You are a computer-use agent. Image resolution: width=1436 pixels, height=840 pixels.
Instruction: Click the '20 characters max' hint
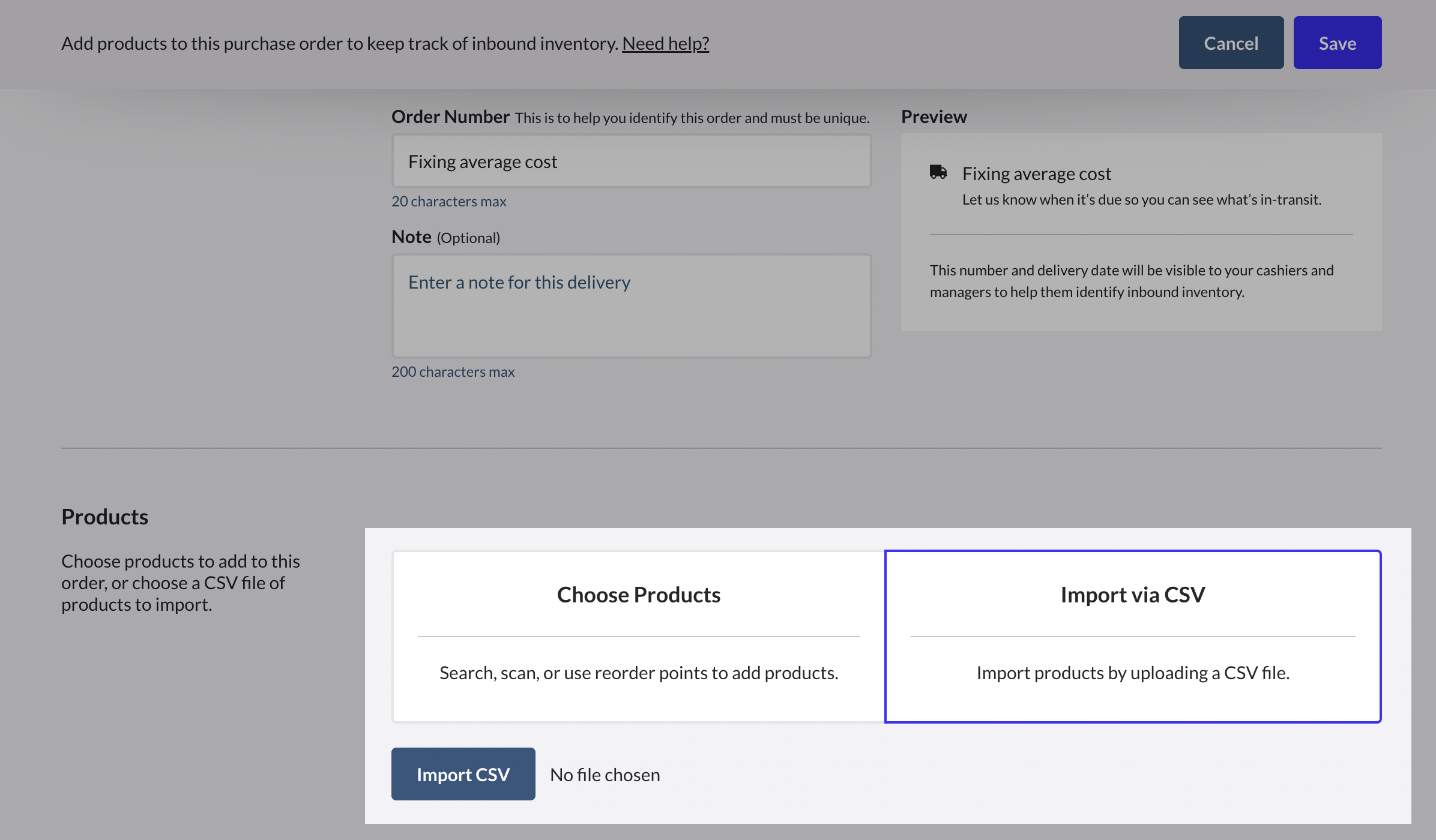448,201
